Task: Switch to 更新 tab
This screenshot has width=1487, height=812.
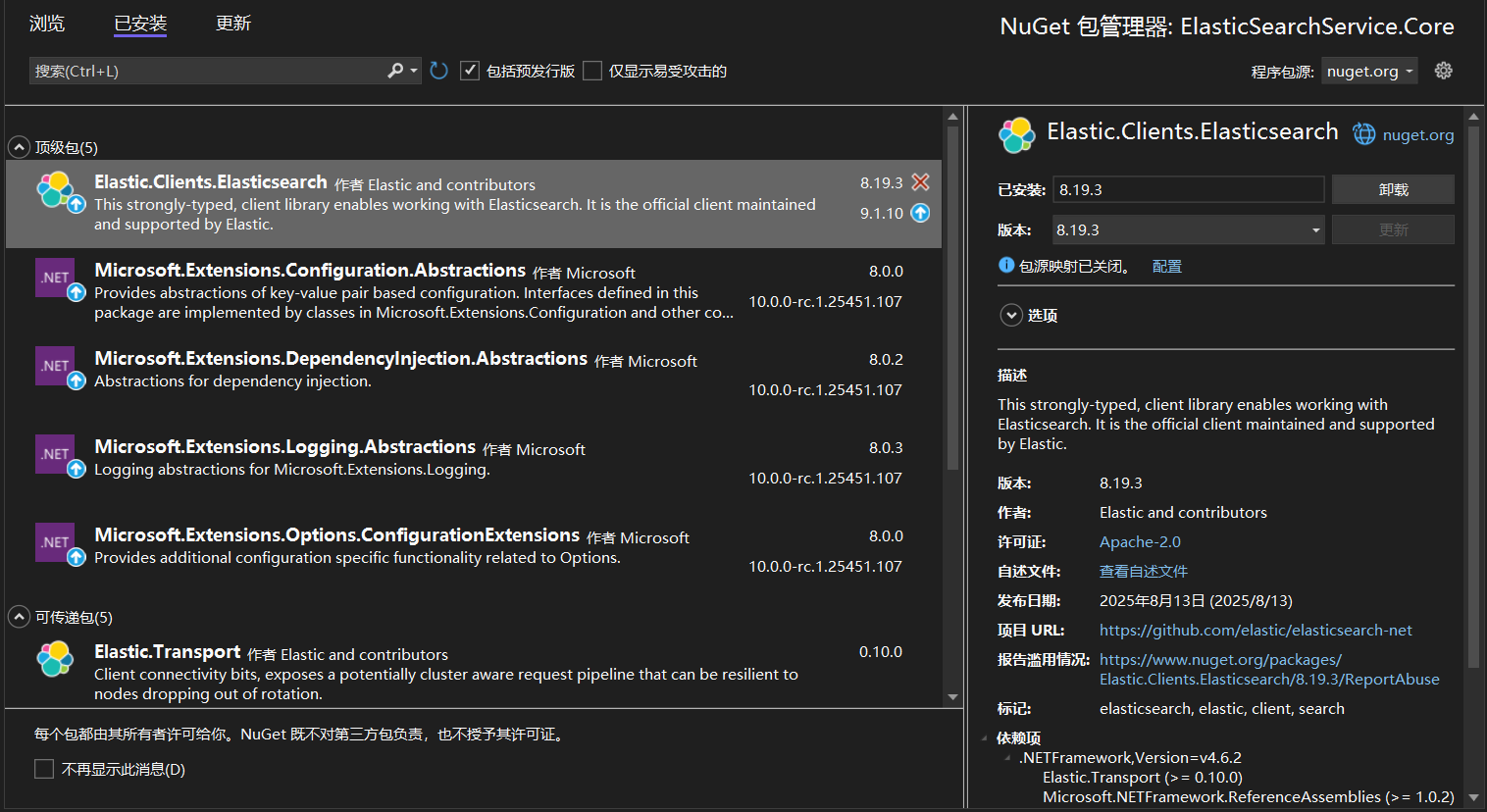Action: (233, 24)
